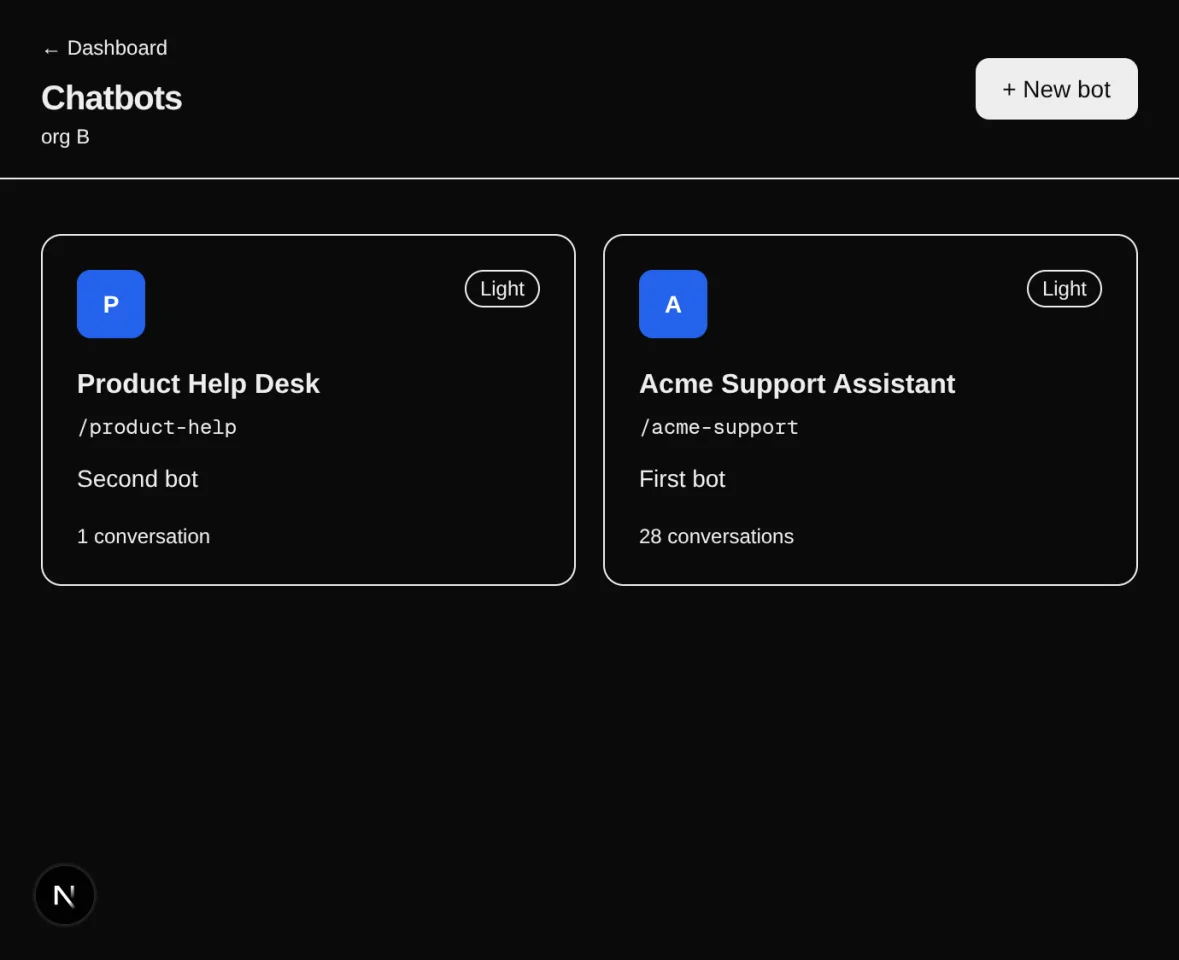
Task: Click the blue A avatar icon
Action: tap(672, 304)
